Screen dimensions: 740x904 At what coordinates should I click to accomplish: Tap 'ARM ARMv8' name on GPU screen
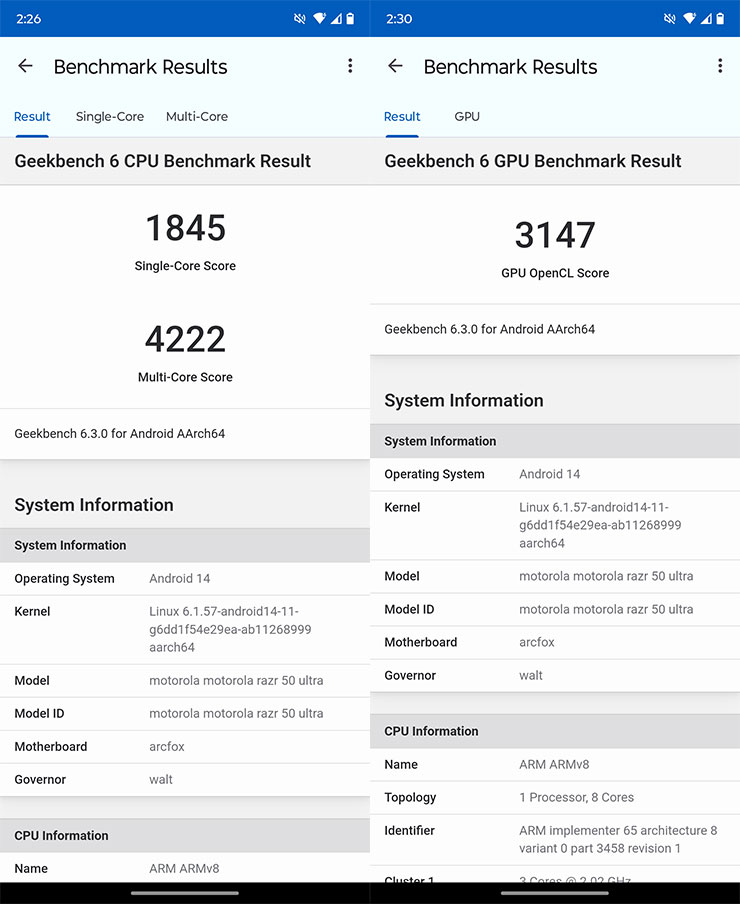click(554, 764)
